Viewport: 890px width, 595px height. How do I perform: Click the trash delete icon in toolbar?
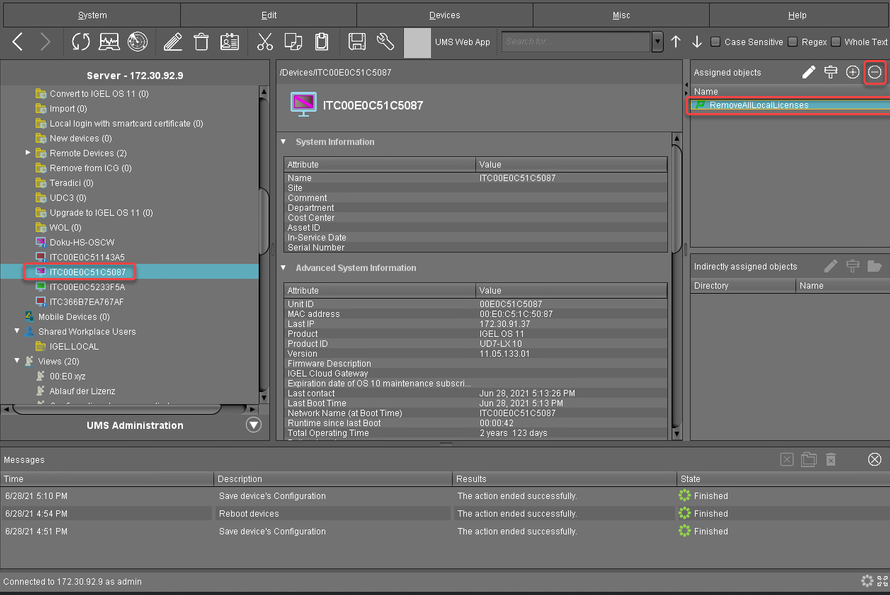(x=201, y=42)
